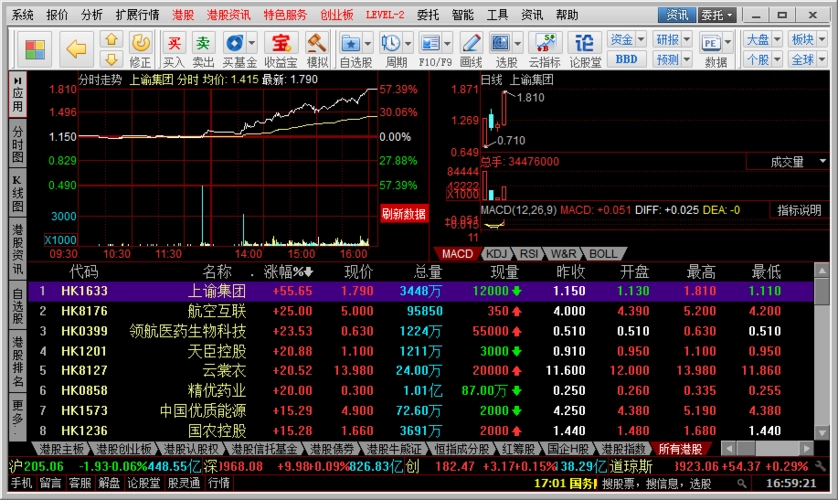Open the 大盘 dropdown in toolbar
Image resolution: width=838 pixels, height=500 pixels.
click(762, 39)
